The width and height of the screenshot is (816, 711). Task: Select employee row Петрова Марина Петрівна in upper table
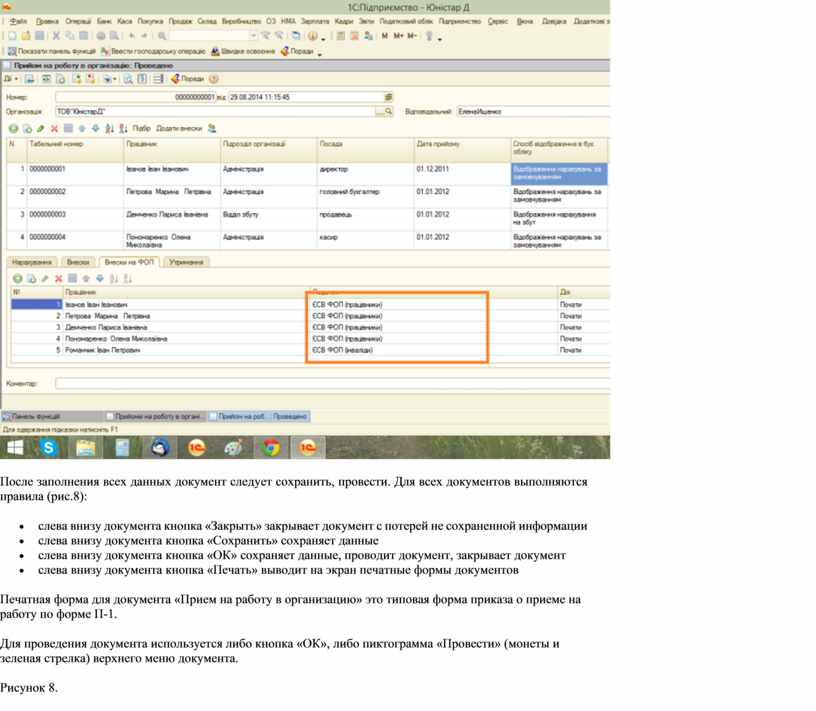307,197
